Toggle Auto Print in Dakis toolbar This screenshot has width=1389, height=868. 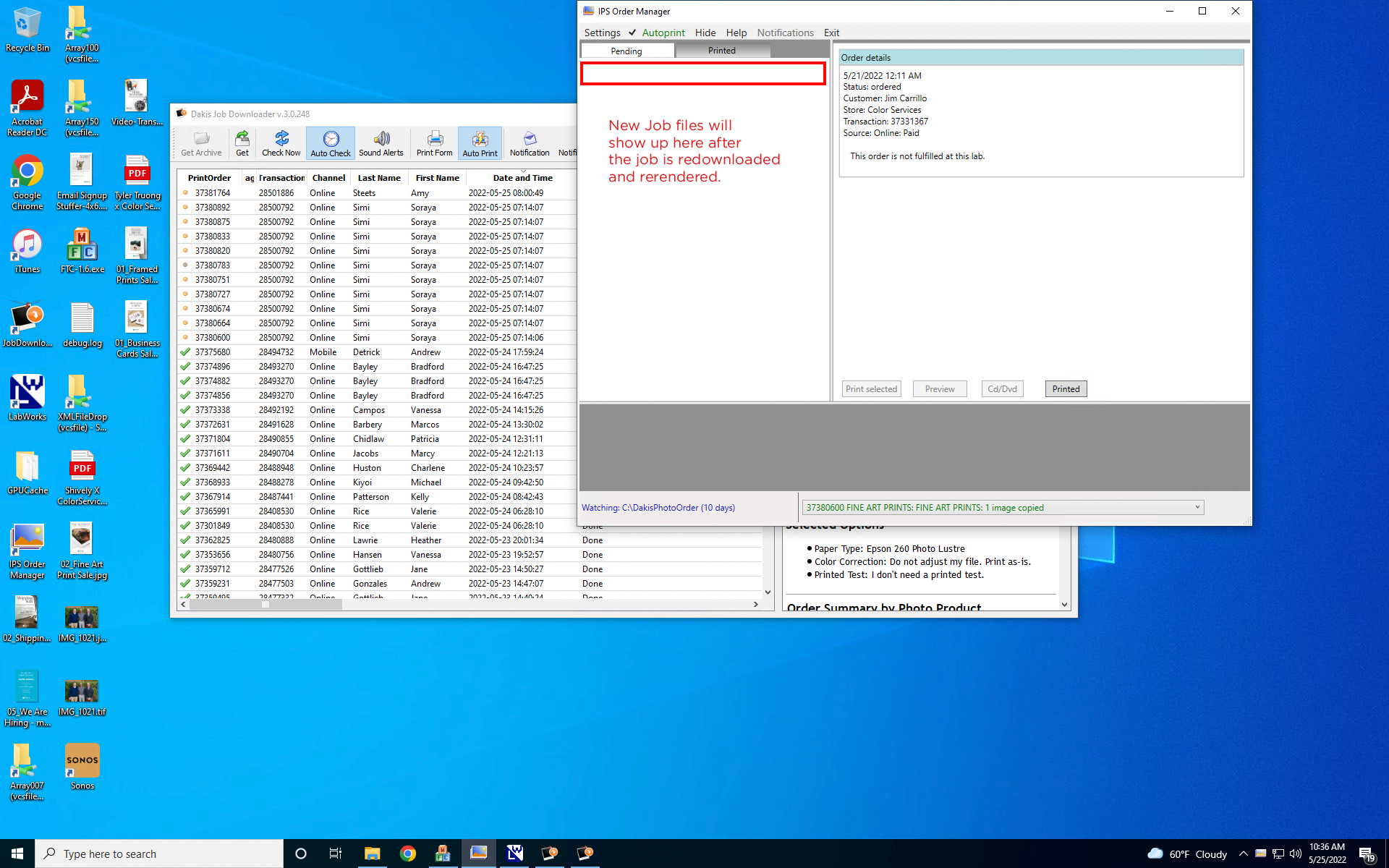click(480, 143)
